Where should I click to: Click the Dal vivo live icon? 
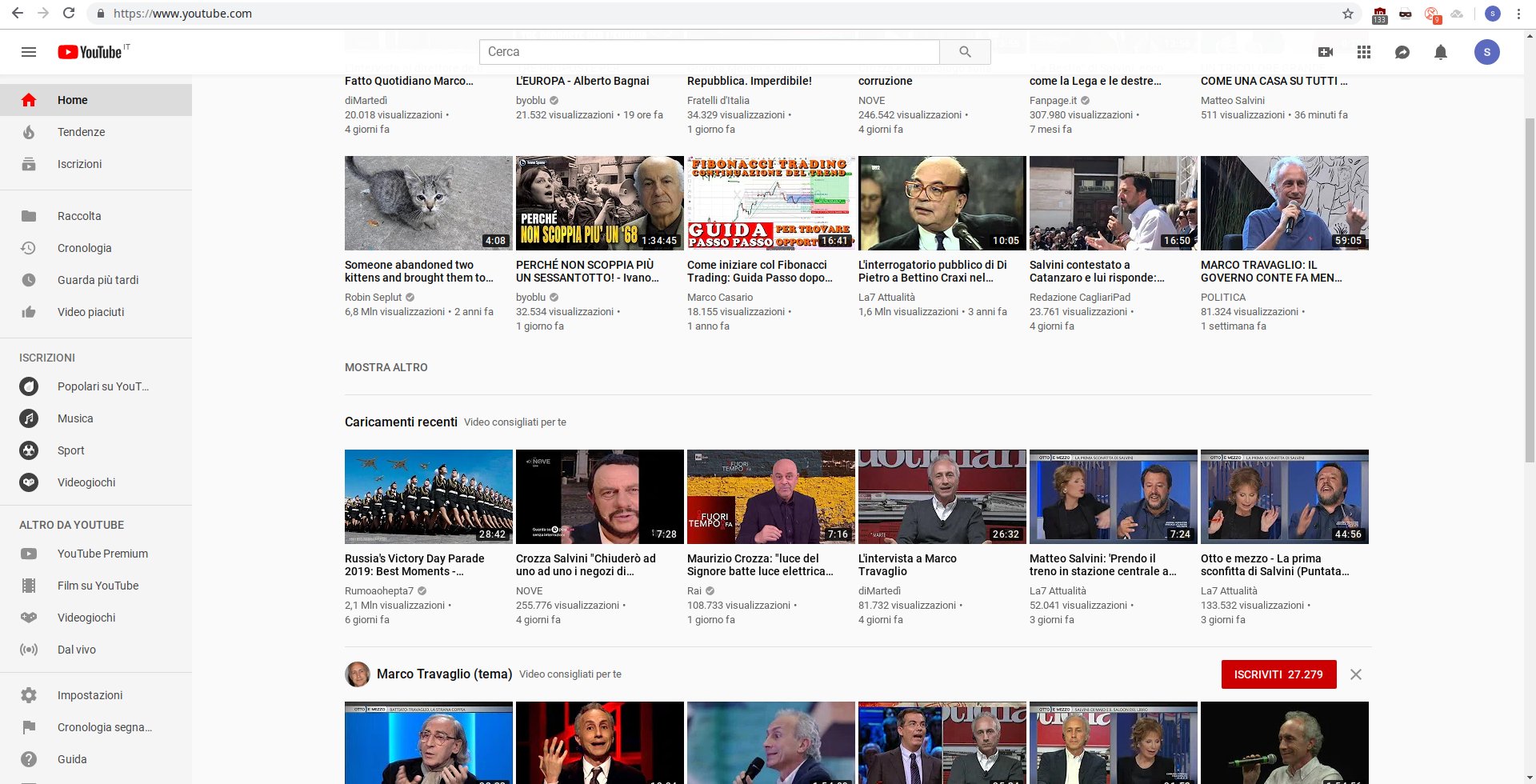pos(29,650)
